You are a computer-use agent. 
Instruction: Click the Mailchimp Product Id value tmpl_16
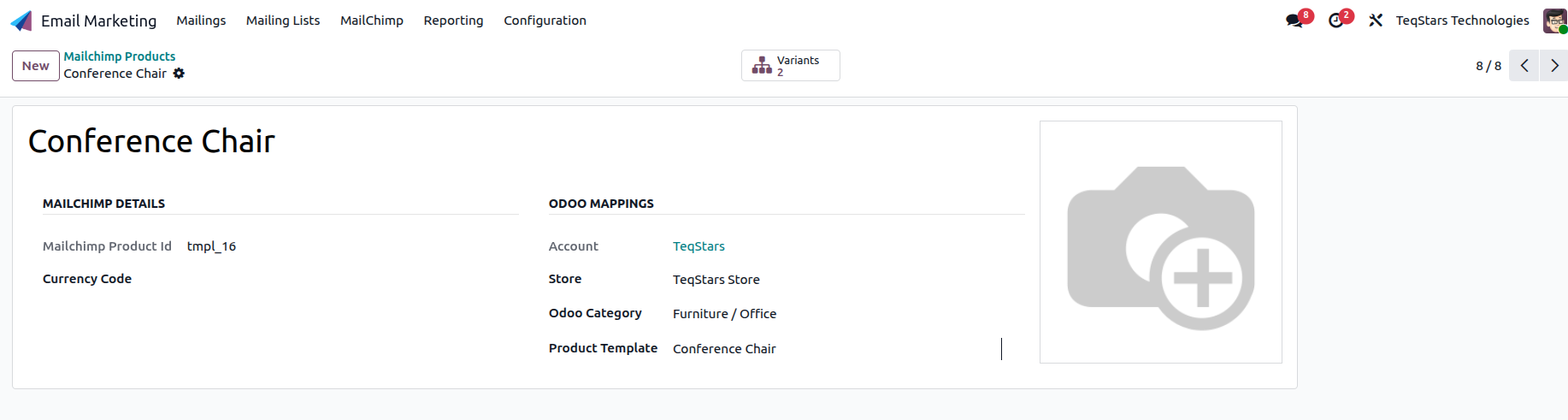coord(211,246)
